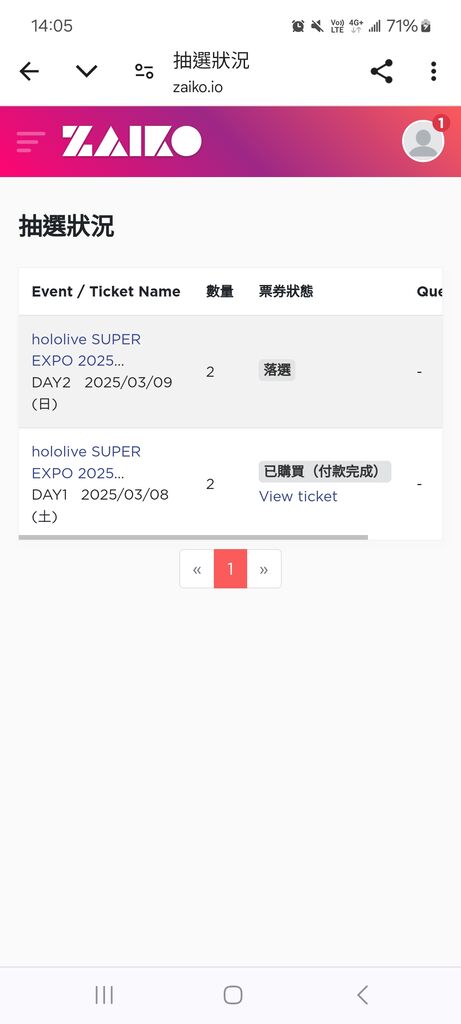Screen dimensions: 461x1024
Task: Tap the 已購買（付款完成） status badge
Action: click(325, 472)
